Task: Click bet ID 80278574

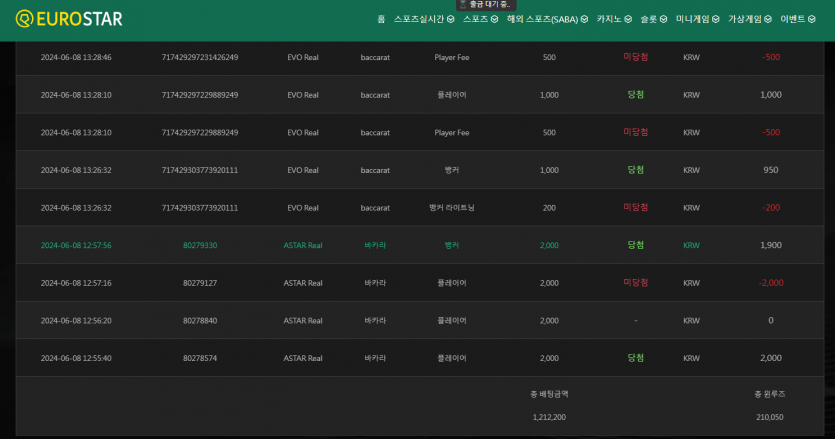Action: click(x=200, y=359)
